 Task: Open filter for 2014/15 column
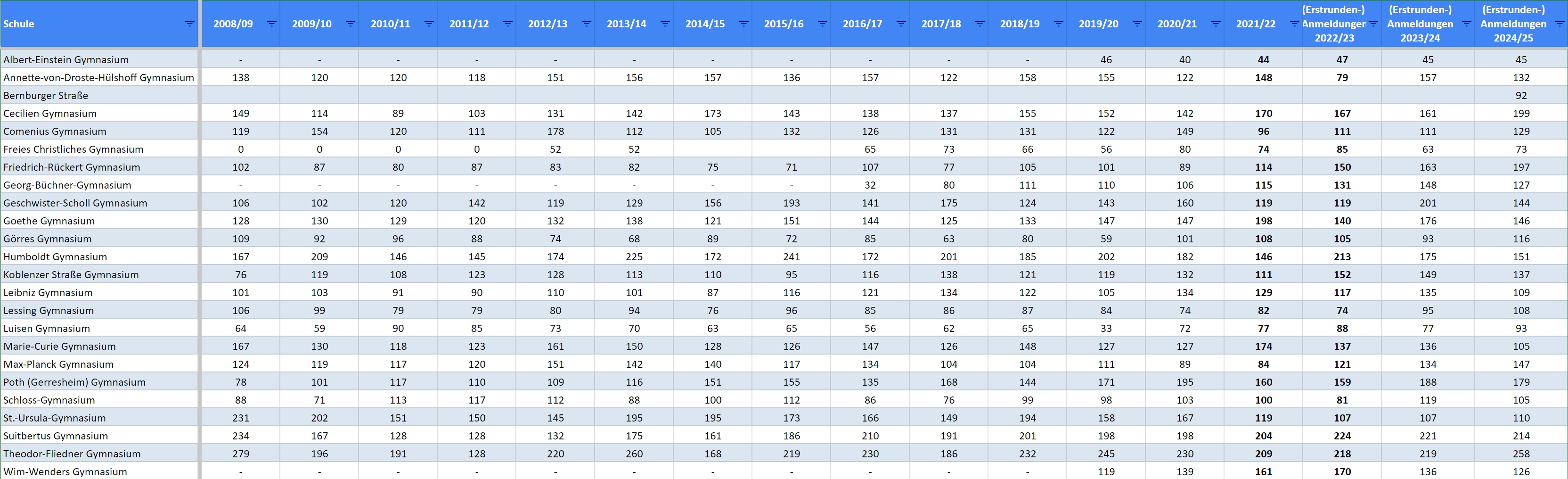743,24
